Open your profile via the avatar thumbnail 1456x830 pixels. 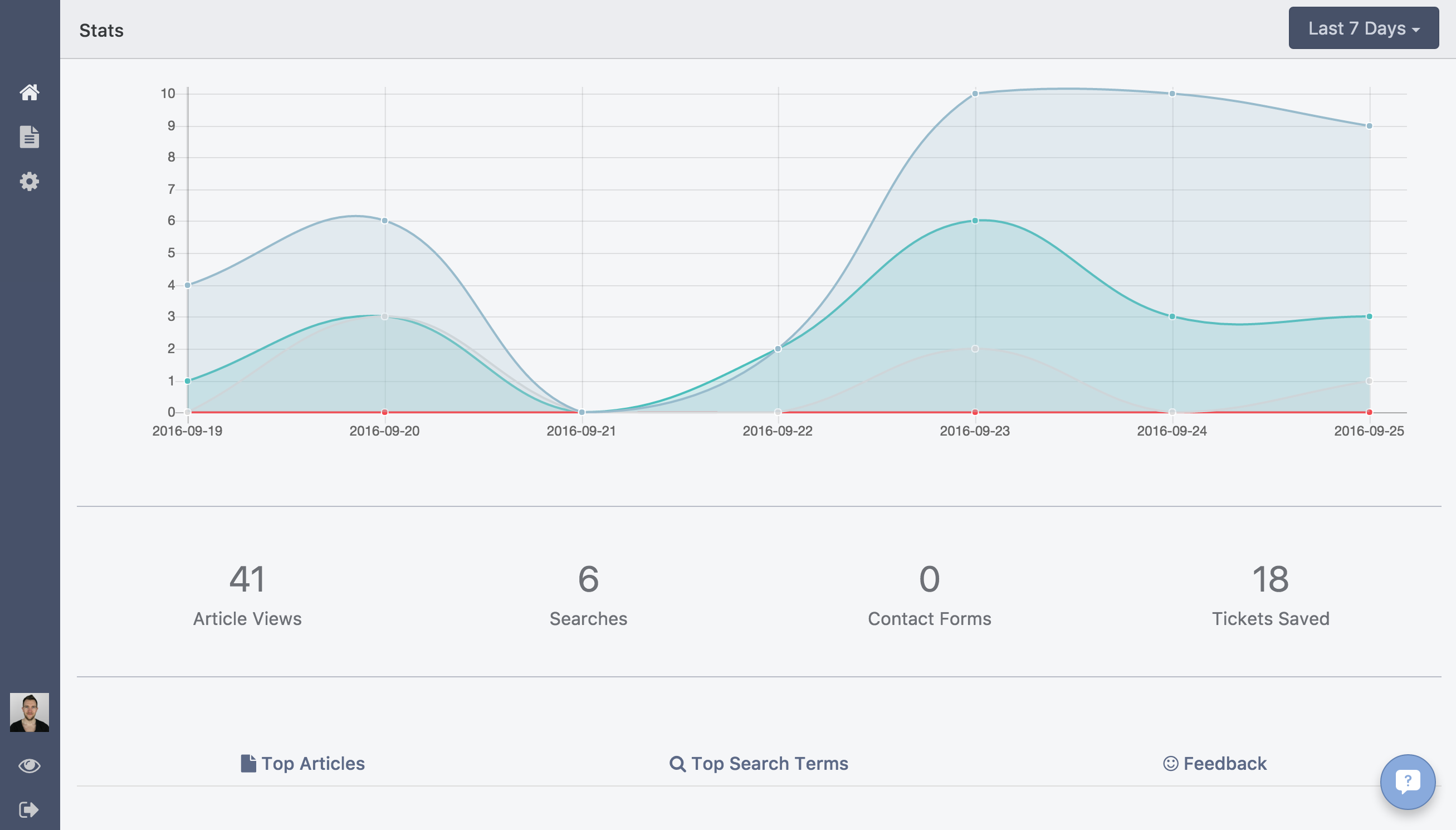(29, 711)
